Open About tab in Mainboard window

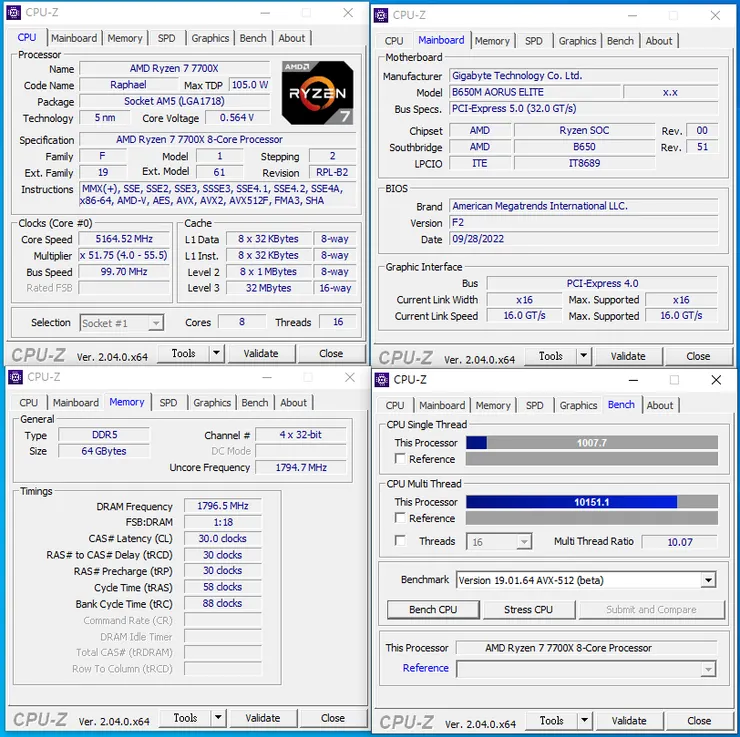659,41
